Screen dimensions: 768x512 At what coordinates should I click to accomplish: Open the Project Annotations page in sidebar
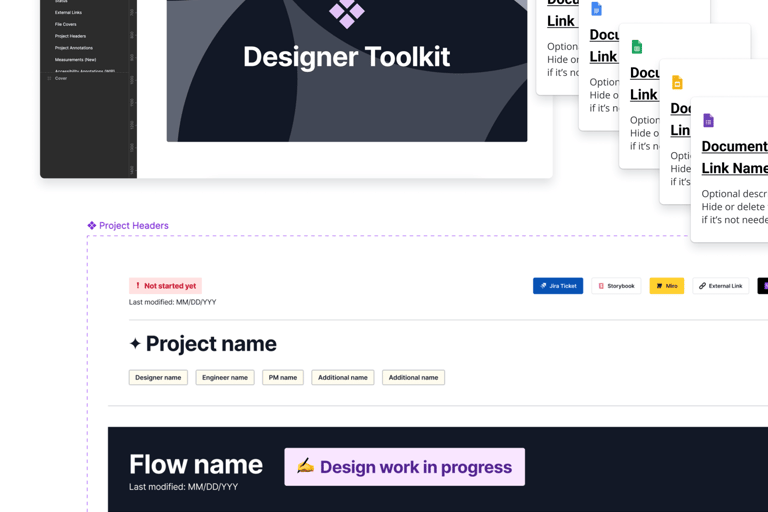pyautogui.click(x=73, y=48)
